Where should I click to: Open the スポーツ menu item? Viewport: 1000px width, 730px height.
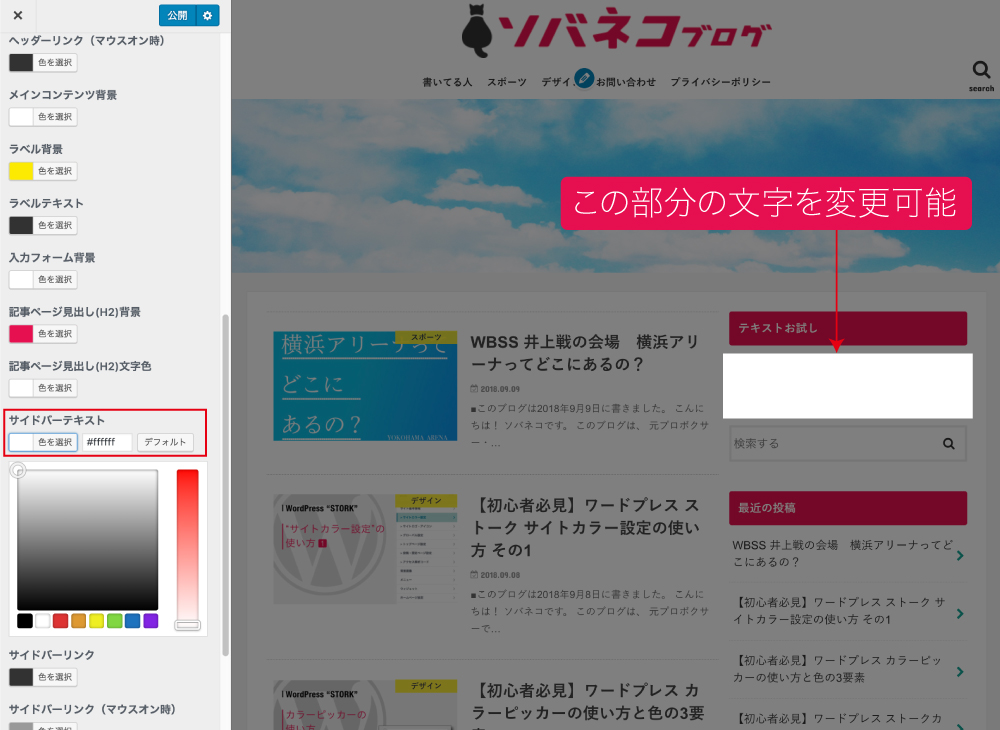pyautogui.click(x=507, y=82)
